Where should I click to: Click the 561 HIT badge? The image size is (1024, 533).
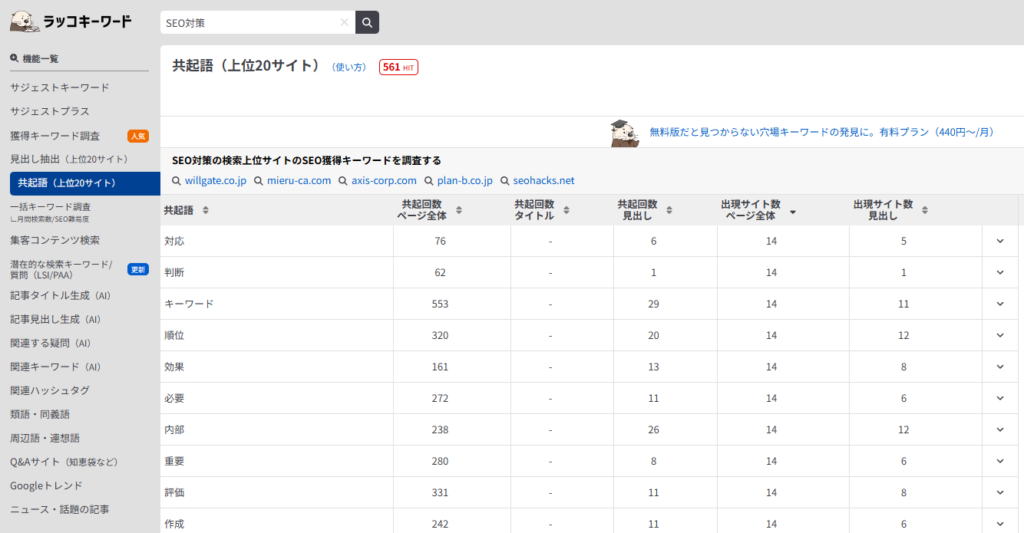398,67
